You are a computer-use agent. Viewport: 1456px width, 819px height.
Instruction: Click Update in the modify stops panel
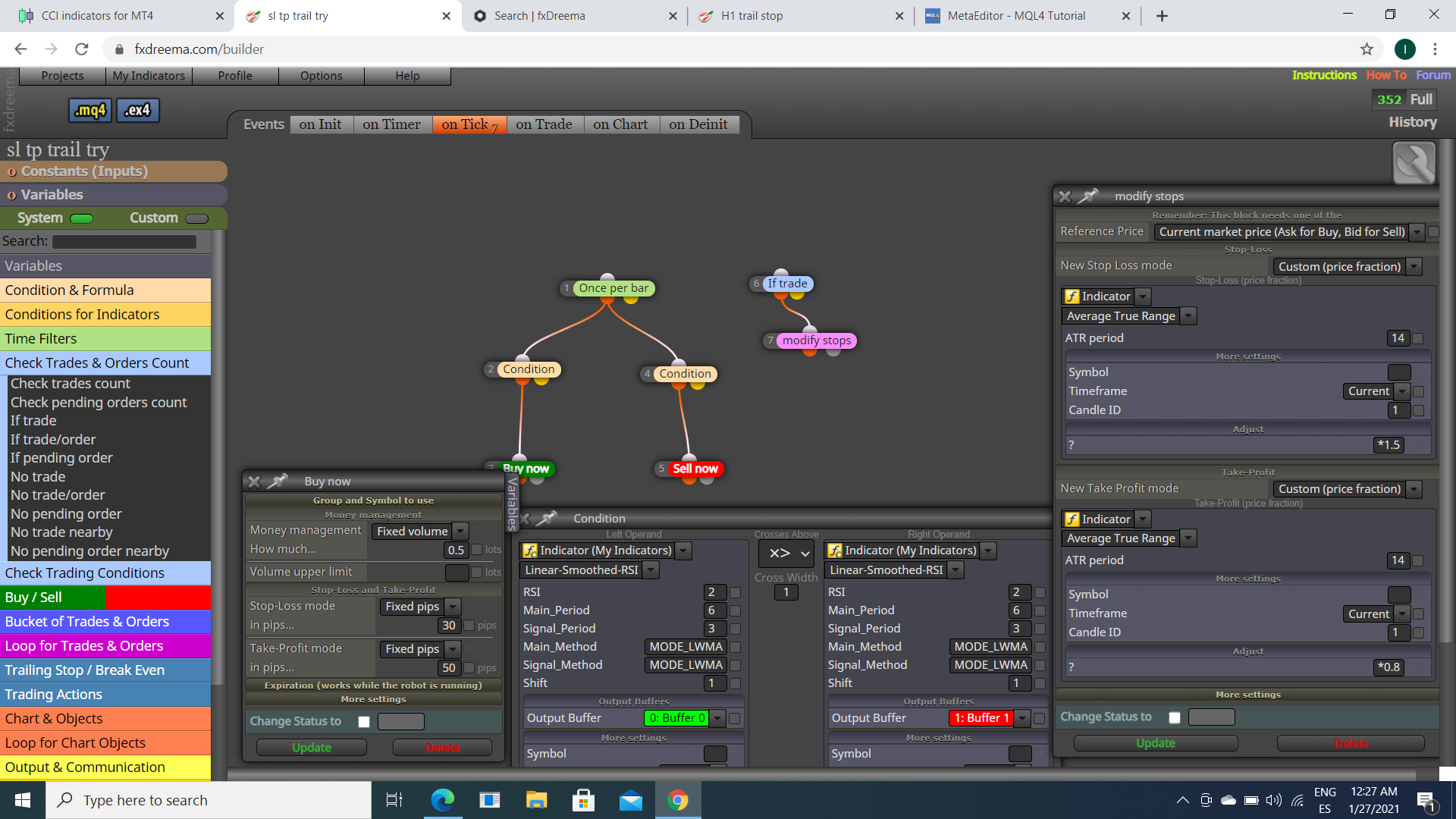[x=1156, y=743]
